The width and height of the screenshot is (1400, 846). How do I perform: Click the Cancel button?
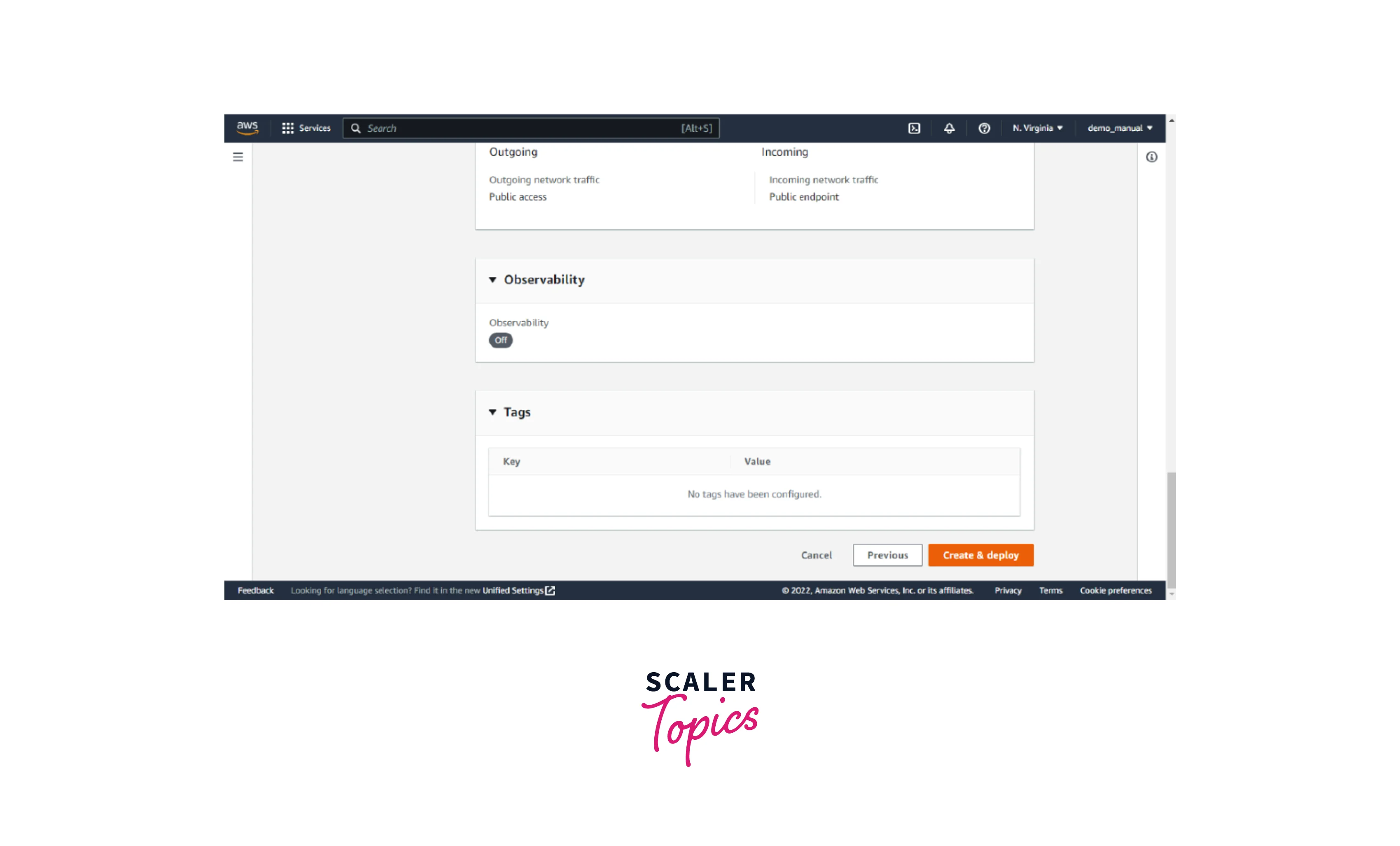816,555
